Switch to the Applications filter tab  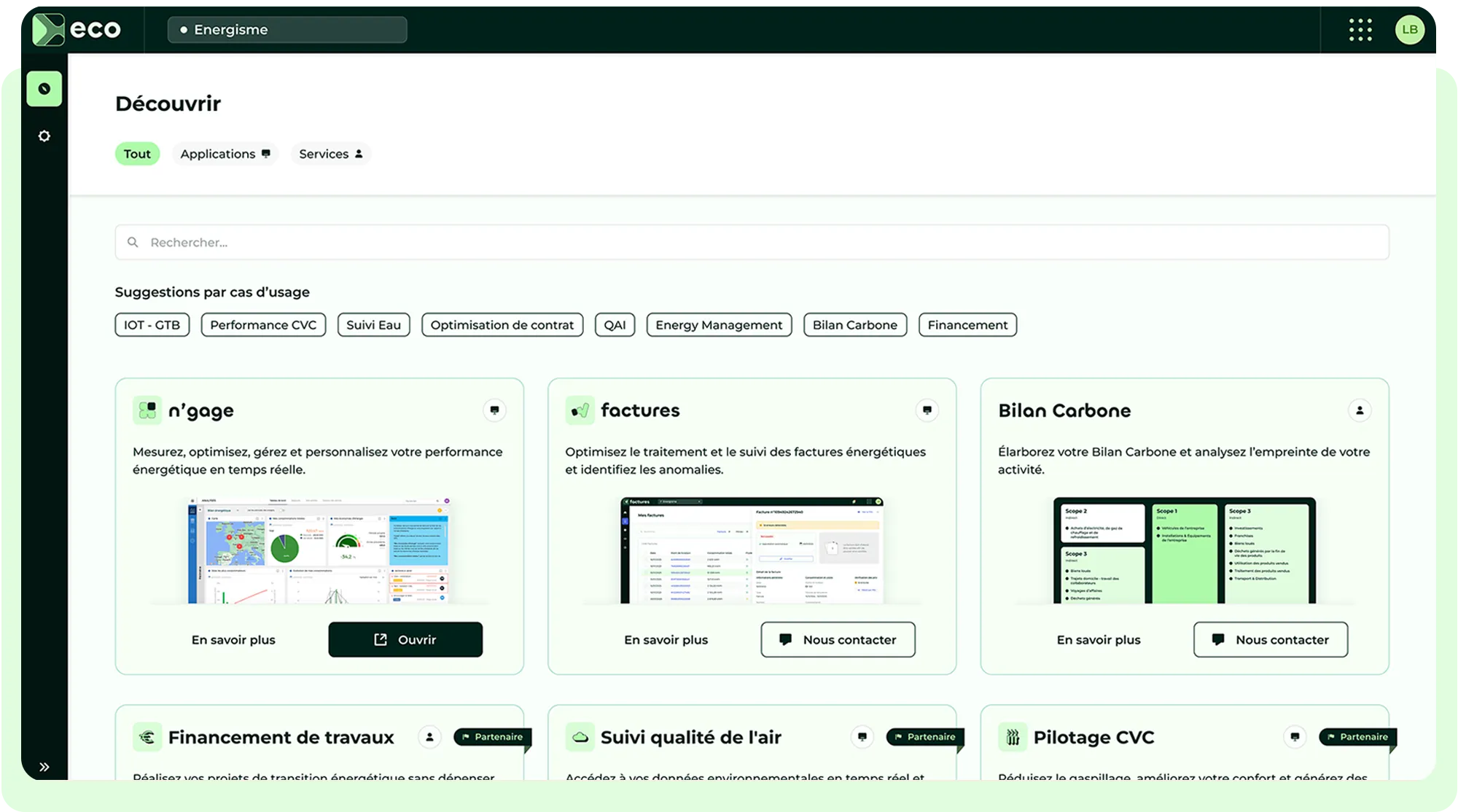point(225,154)
